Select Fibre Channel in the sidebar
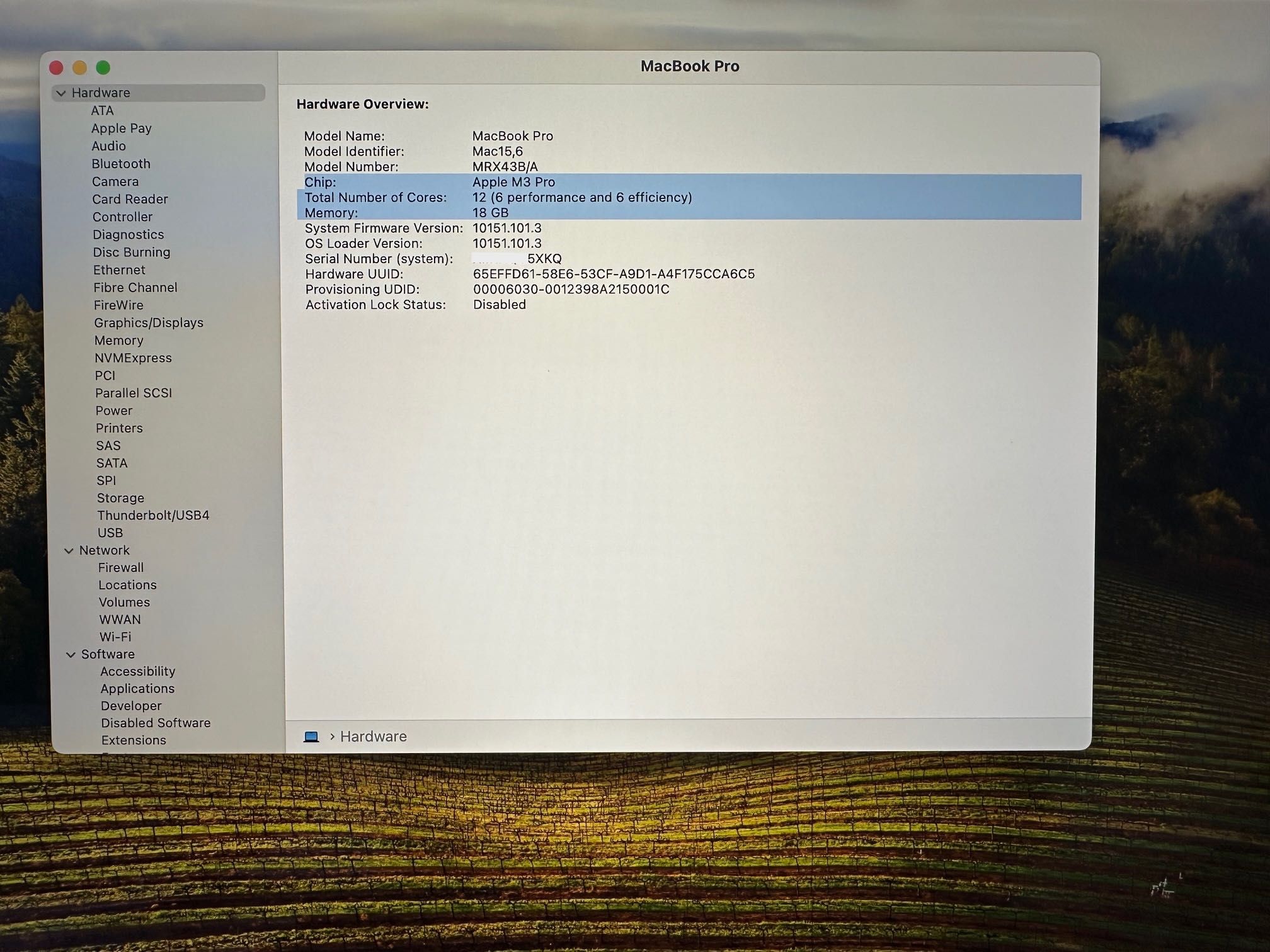The width and height of the screenshot is (1270, 952). [135, 287]
